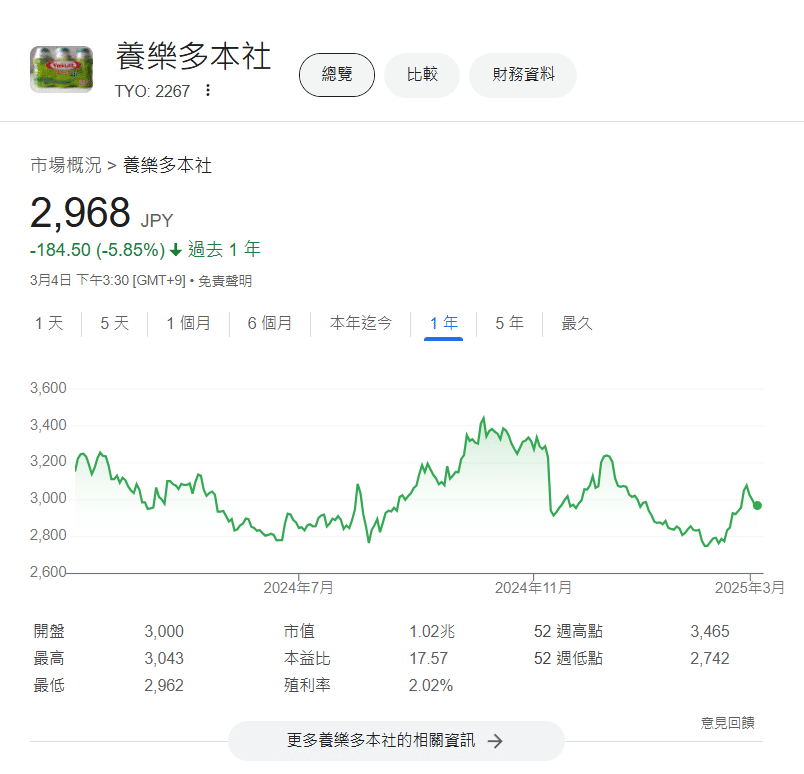Click the 免責聲明 disclaimer link
804x774 pixels.
click(x=225, y=281)
